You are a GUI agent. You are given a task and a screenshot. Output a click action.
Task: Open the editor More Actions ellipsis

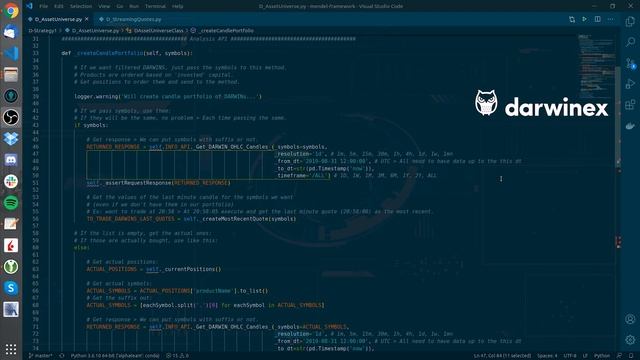(611, 19)
